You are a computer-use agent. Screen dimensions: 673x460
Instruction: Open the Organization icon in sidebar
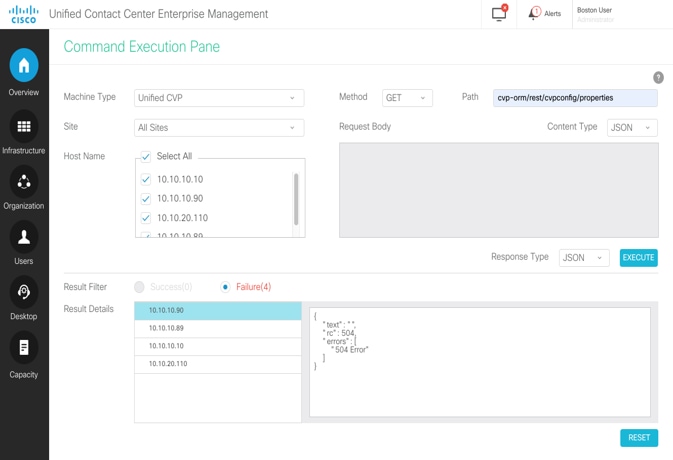click(24, 182)
